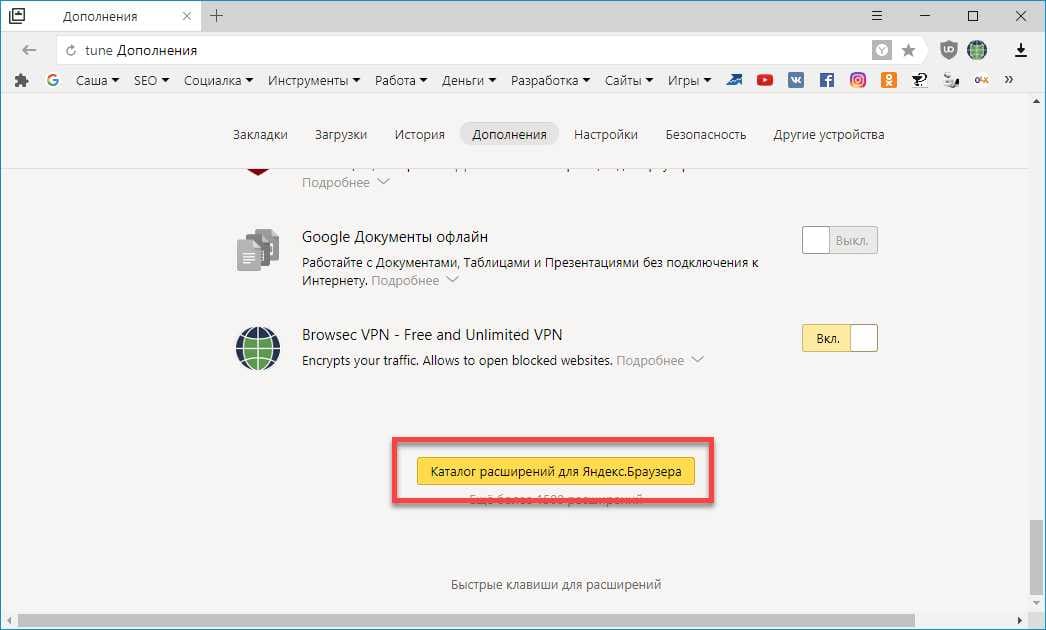This screenshot has height=630, width=1046.
Task: Disable the Browsec VPN toggle
Action: pos(839,338)
